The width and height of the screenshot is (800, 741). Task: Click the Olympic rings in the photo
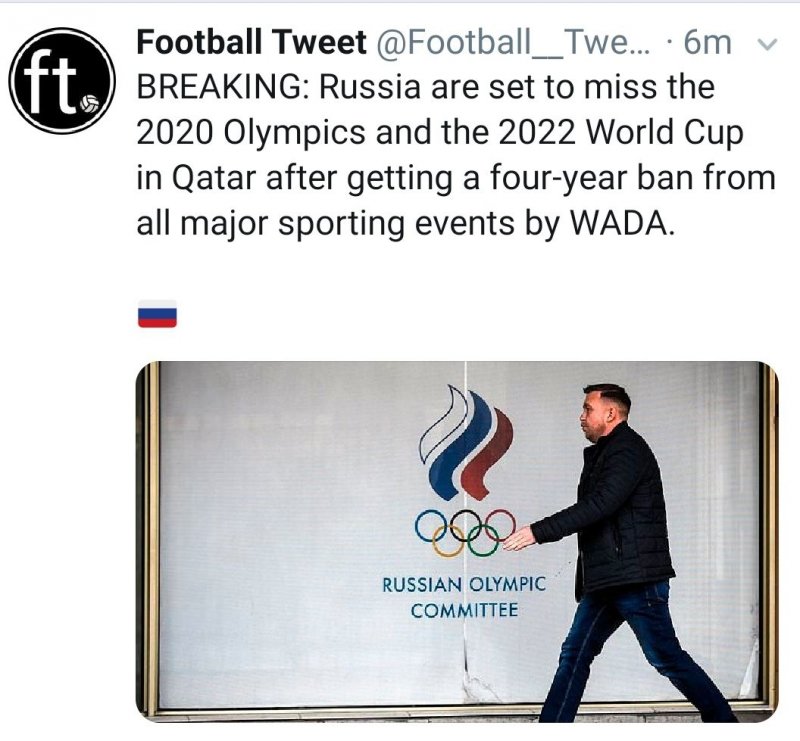coord(465,531)
